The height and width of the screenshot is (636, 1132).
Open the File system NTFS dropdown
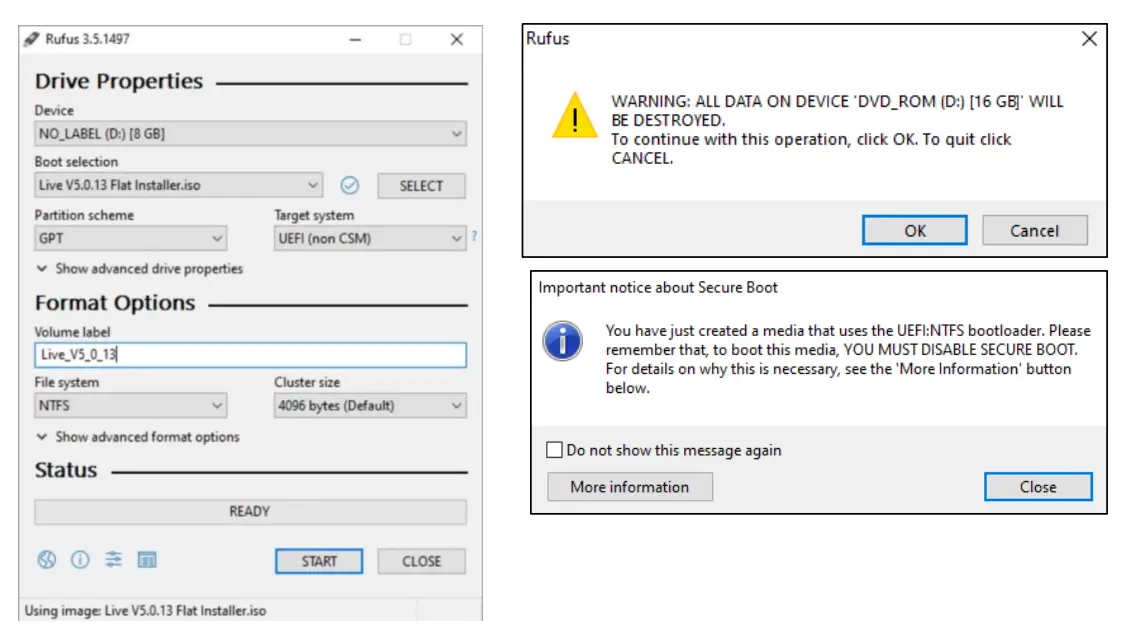click(131, 406)
